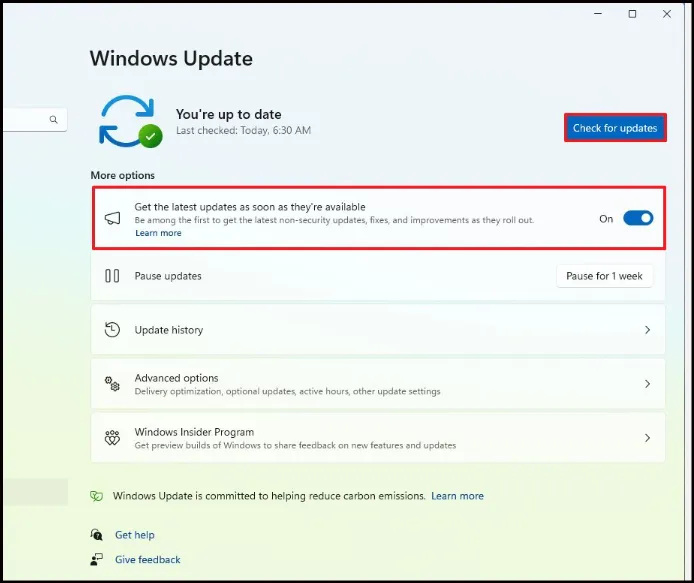
Task: Turn off get latest updates toggle
Action: coord(638,218)
